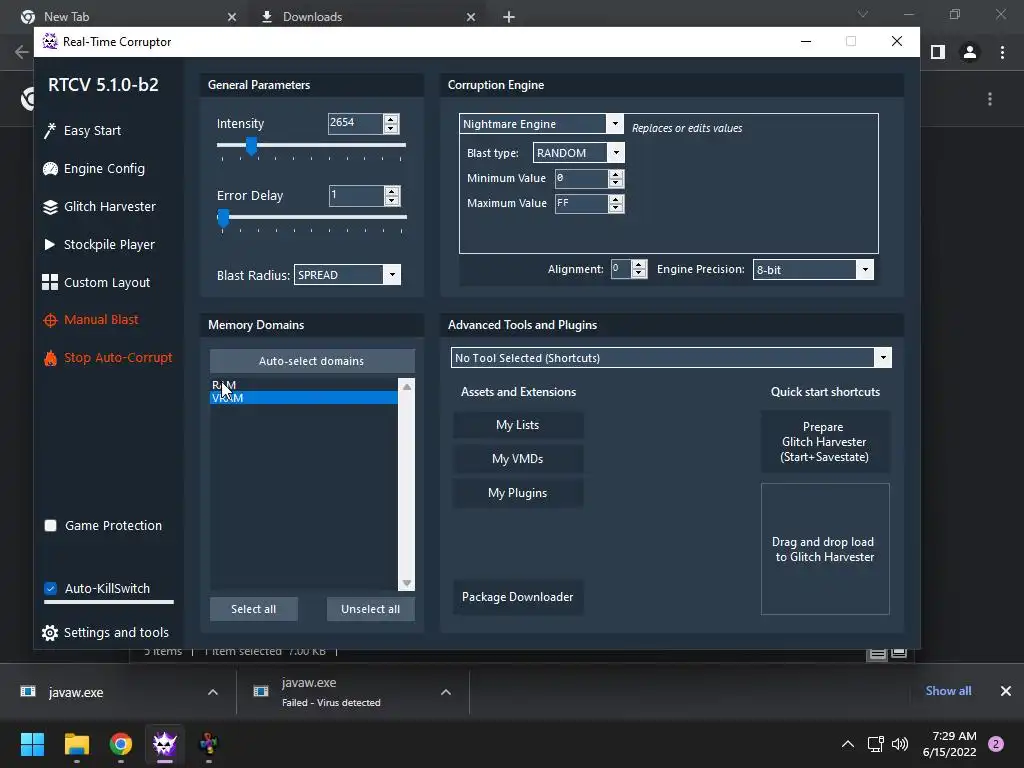
Task: Expand options for failed javaw.exe download
Action: (x=446, y=692)
